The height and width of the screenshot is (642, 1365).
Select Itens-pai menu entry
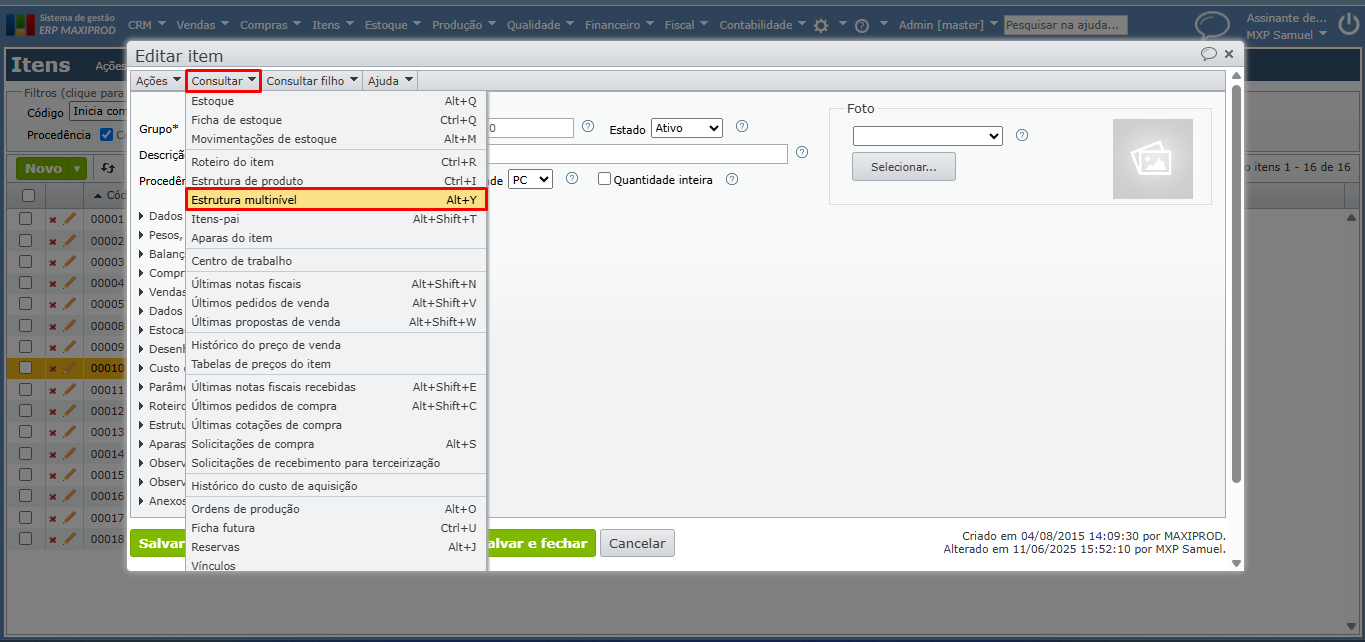337,219
